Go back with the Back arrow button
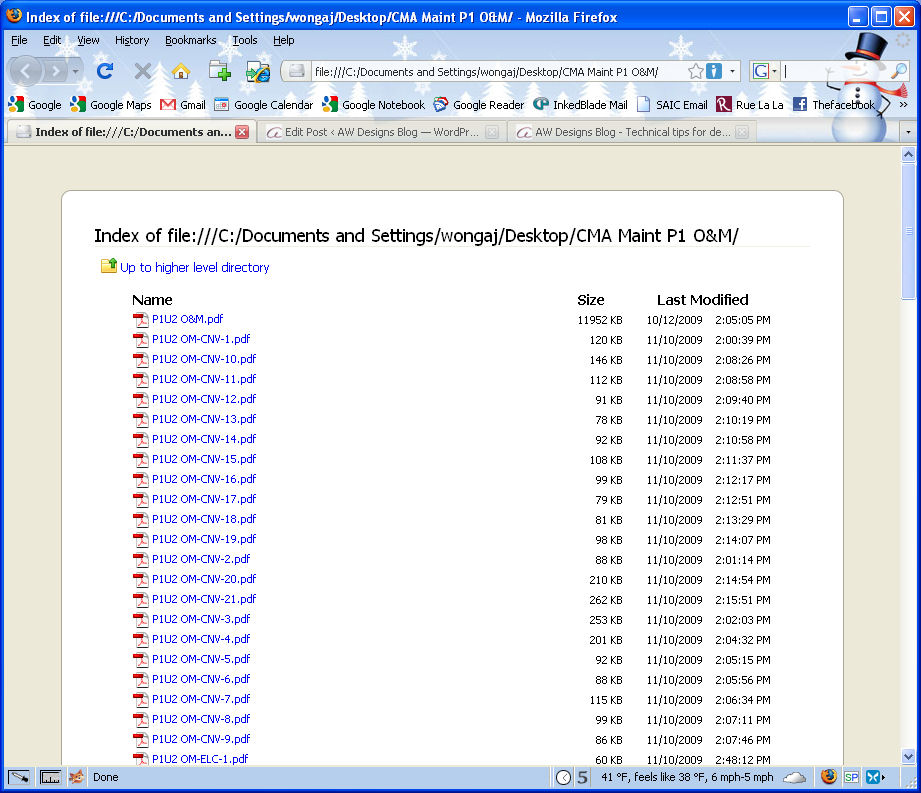921x793 pixels. coord(25,72)
